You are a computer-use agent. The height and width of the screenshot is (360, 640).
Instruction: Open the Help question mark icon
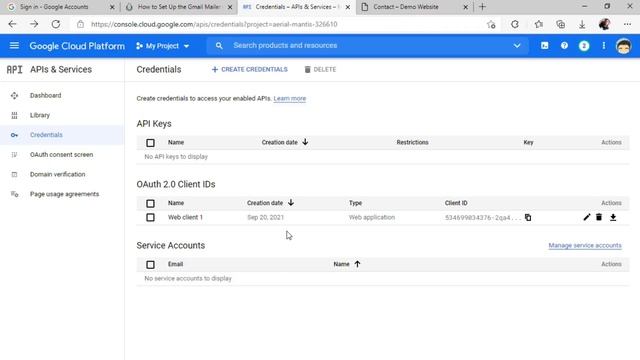[564, 46]
